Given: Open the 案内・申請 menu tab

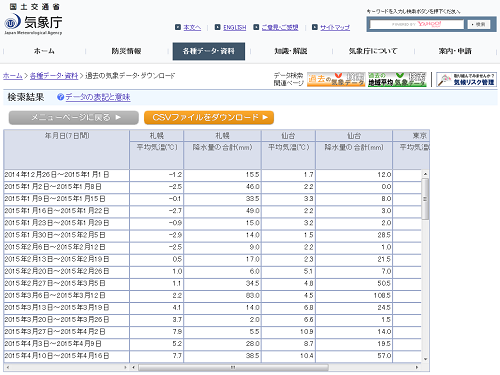Looking at the screenshot, I should pyautogui.click(x=455, y=51).
